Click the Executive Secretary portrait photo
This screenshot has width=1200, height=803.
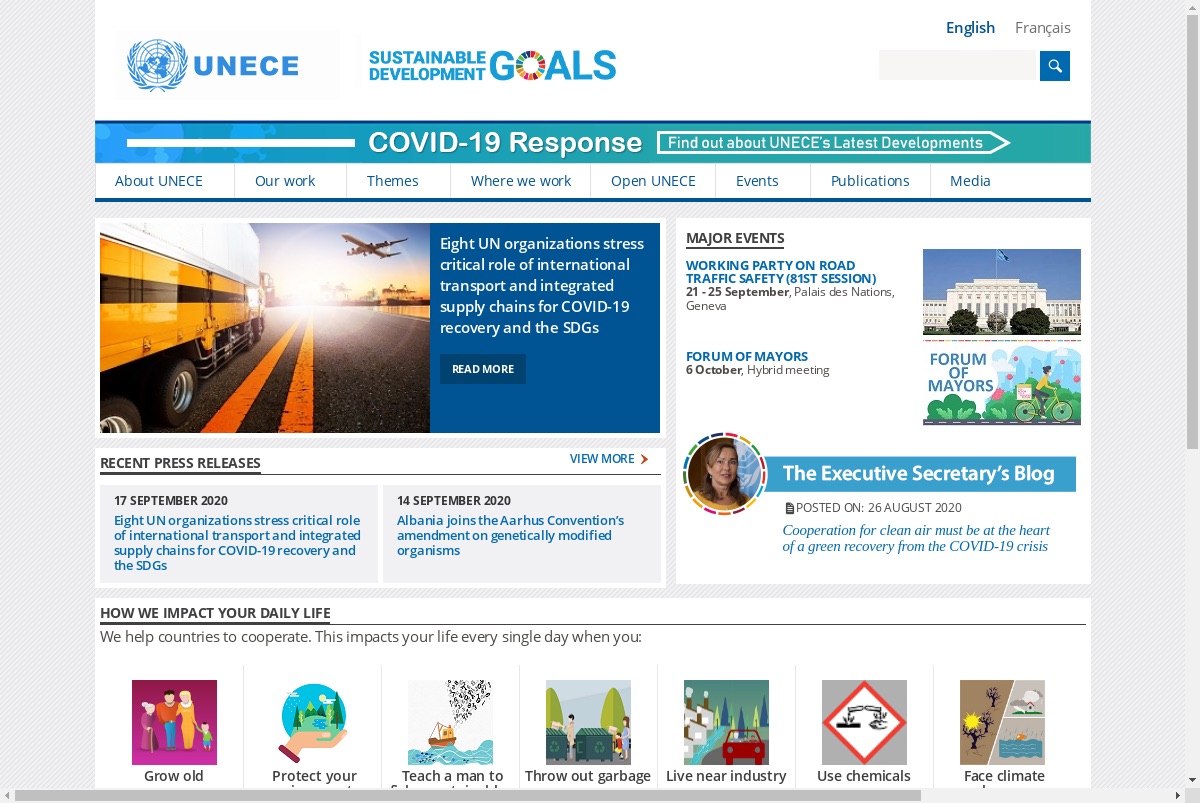click(724, 474)
